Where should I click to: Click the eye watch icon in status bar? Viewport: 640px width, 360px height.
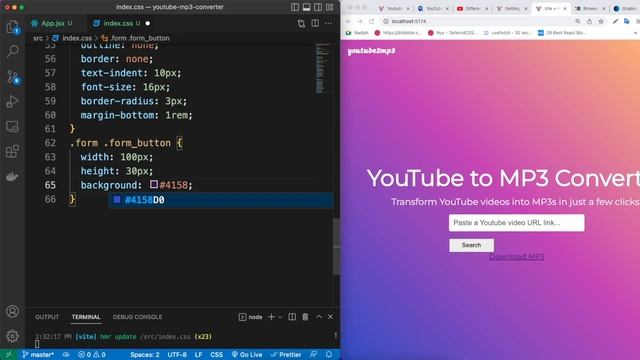[x=66, y=354]
